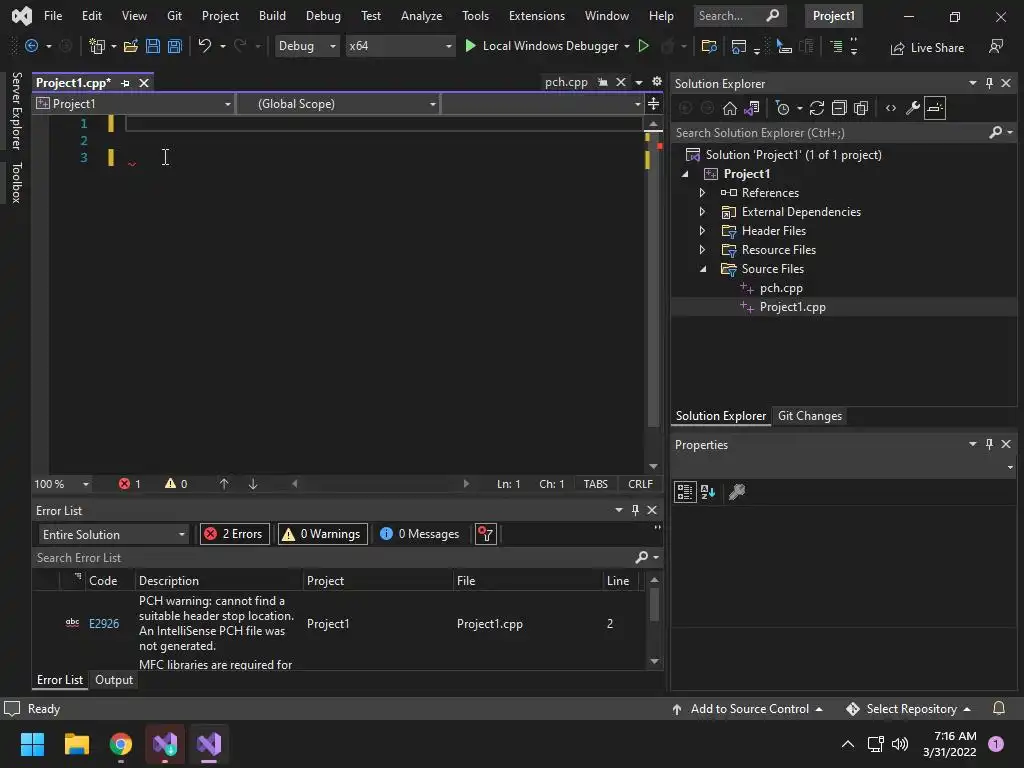Toggle auto-hide pin for Properties panel
Screen dimensions: 1024x768
point(989,444)
